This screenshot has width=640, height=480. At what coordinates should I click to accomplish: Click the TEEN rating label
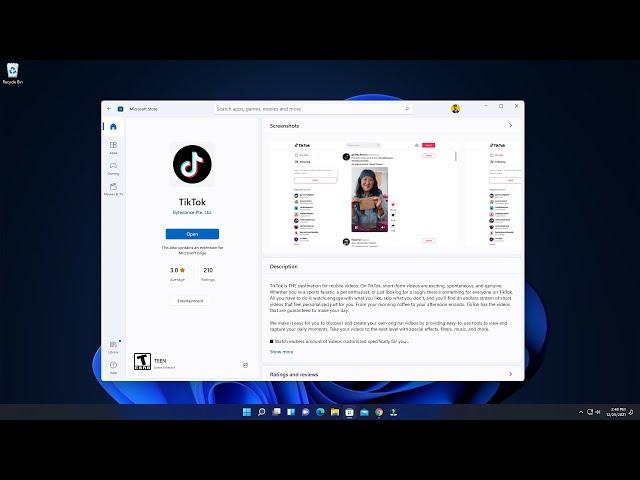point(160,361)
